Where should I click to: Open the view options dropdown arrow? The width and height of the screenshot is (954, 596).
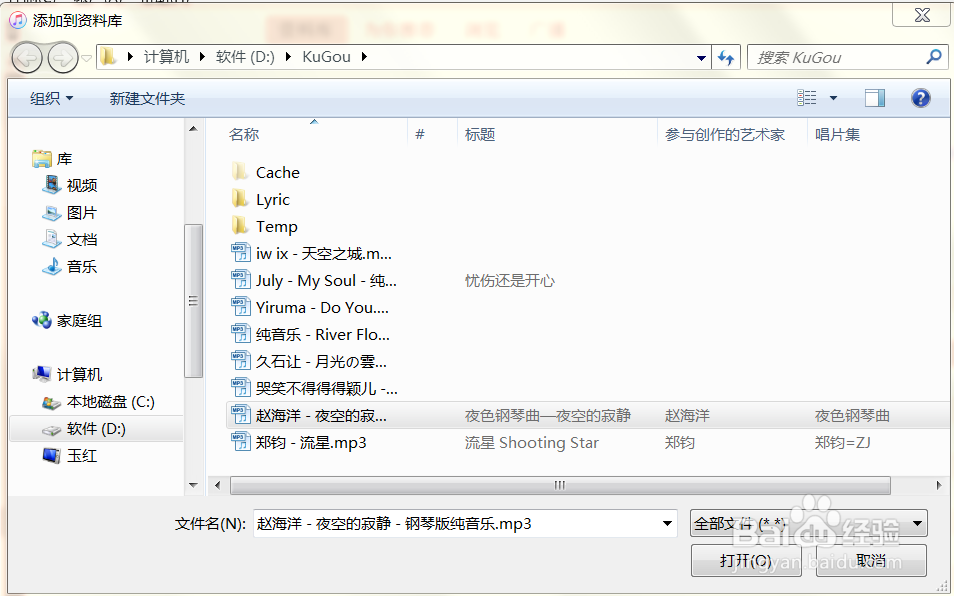tap(834, 98)
